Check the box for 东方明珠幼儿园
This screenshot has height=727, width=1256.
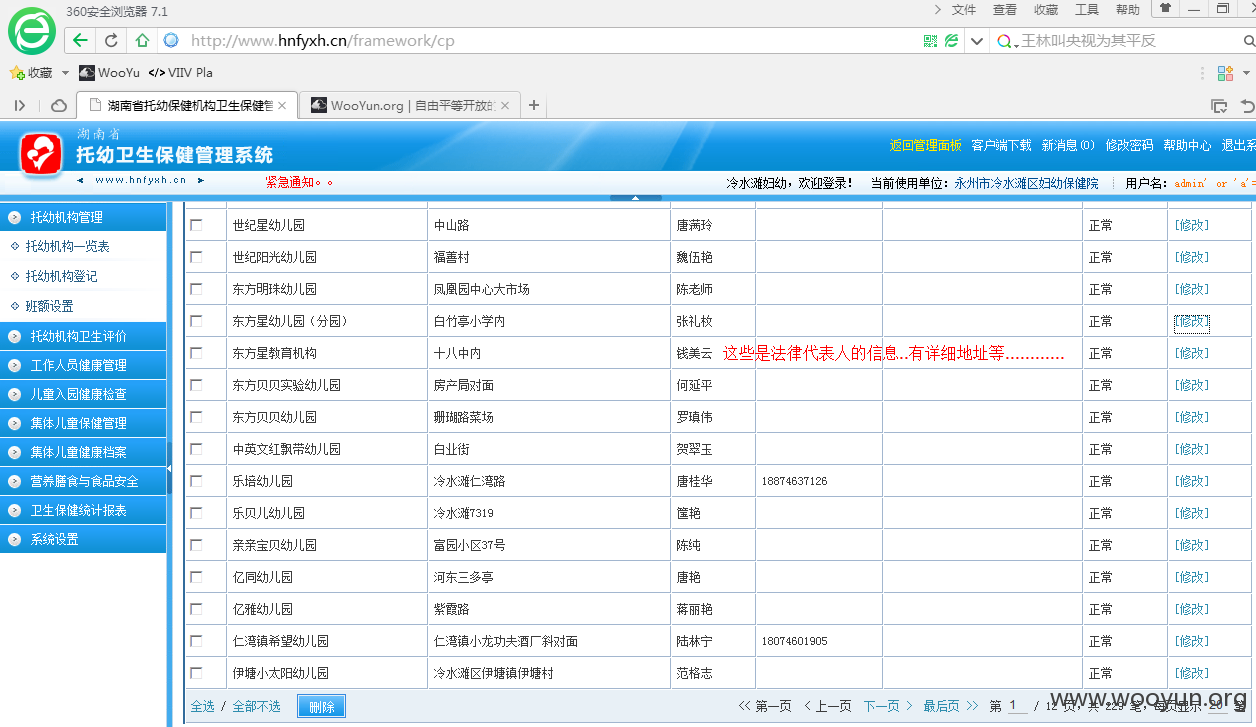click(x=196, y=289)
